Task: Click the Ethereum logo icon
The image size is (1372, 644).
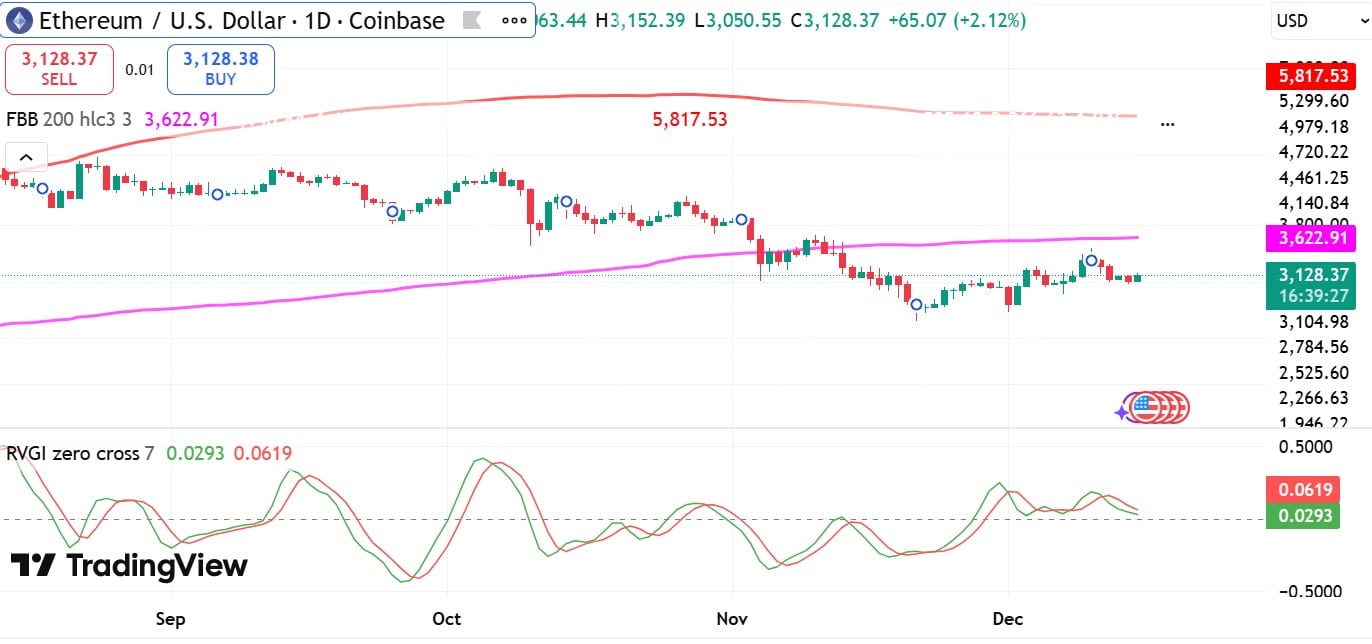Action: tap(19, 20)
